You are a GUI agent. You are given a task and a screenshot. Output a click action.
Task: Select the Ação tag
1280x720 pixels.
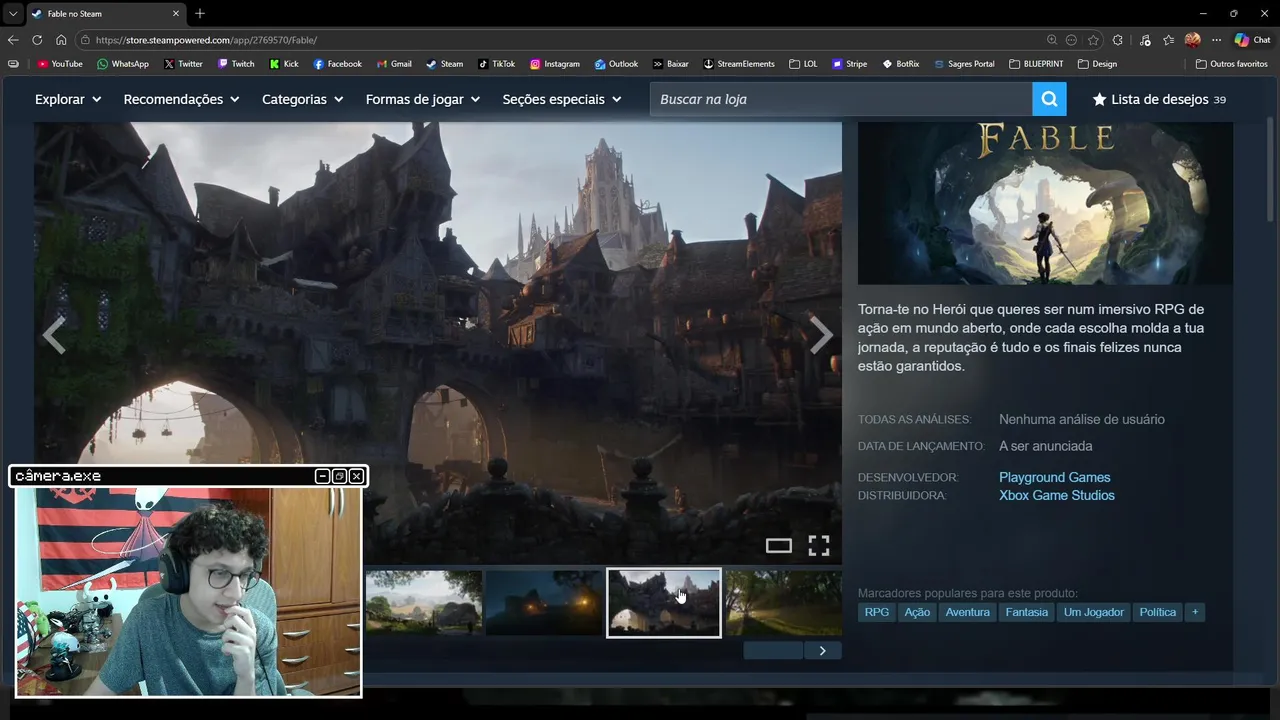917,612
